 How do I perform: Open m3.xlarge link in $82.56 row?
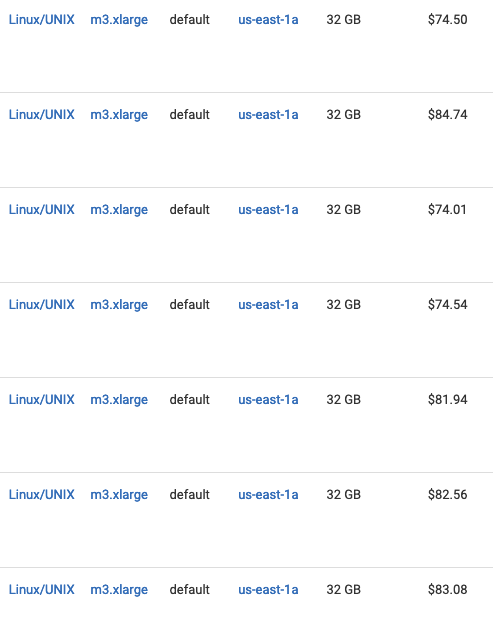pyautogui.click(x=119, y=495)
